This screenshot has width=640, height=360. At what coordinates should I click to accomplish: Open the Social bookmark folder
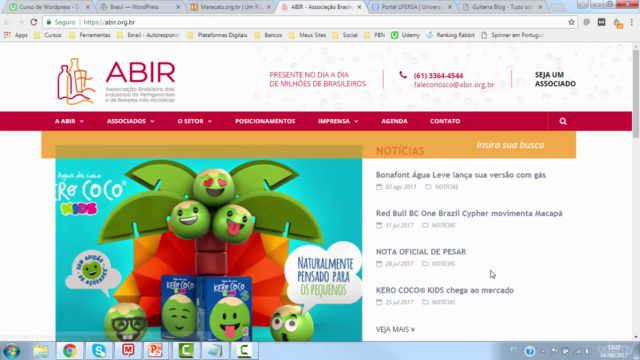pos(345,35)
